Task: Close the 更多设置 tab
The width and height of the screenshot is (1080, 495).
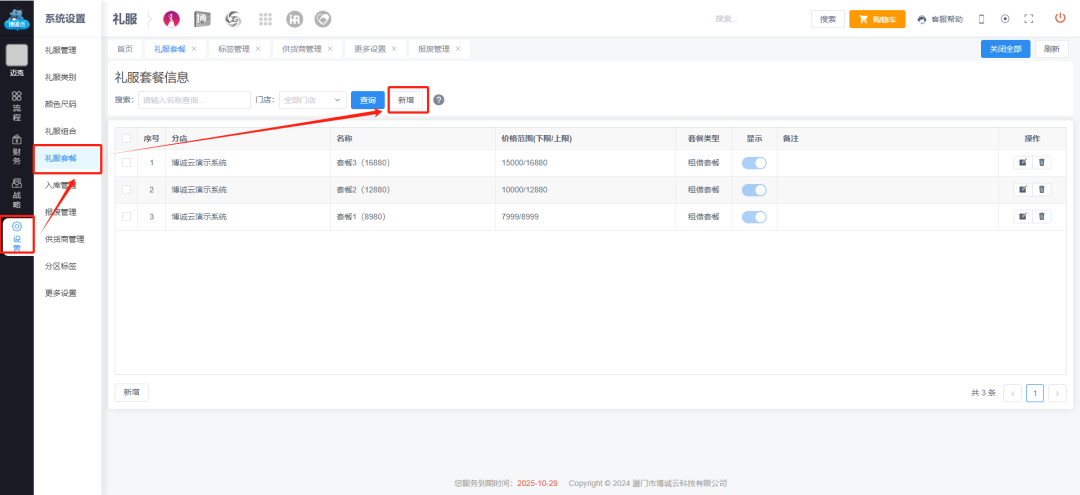Action: point(394,49)
